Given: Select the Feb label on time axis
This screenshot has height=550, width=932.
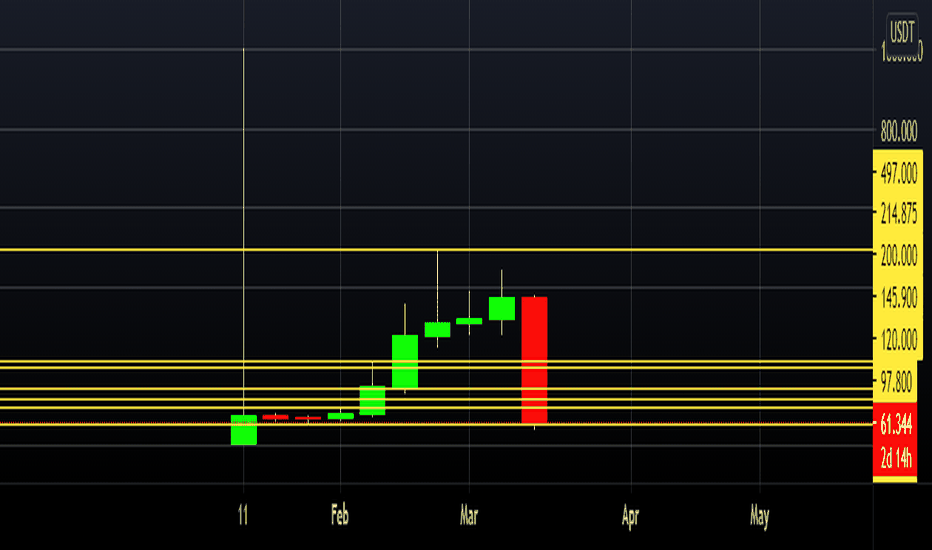Looking at the screenshot, I should point(340,515).
